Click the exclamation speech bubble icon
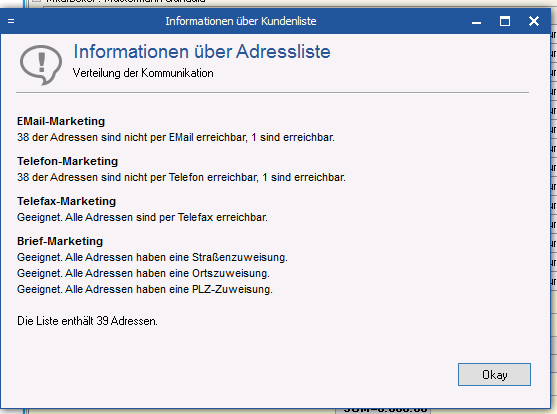Viewport: 557px width, 414px height. coord(41,65)
